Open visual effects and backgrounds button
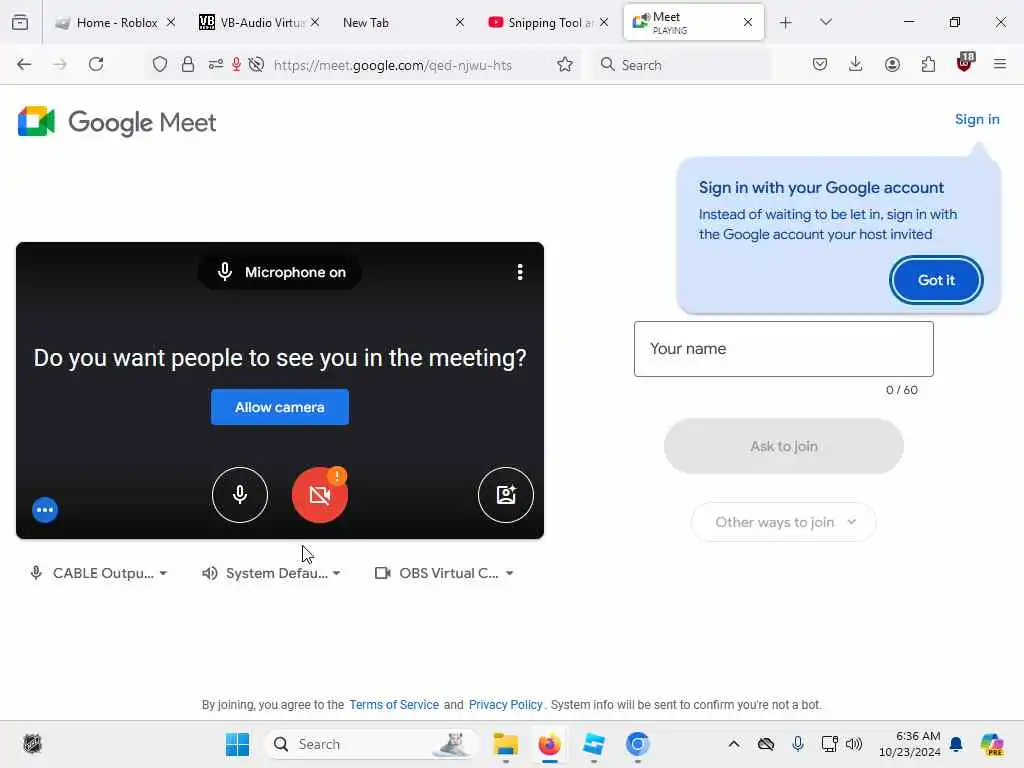 click(505, 495)
